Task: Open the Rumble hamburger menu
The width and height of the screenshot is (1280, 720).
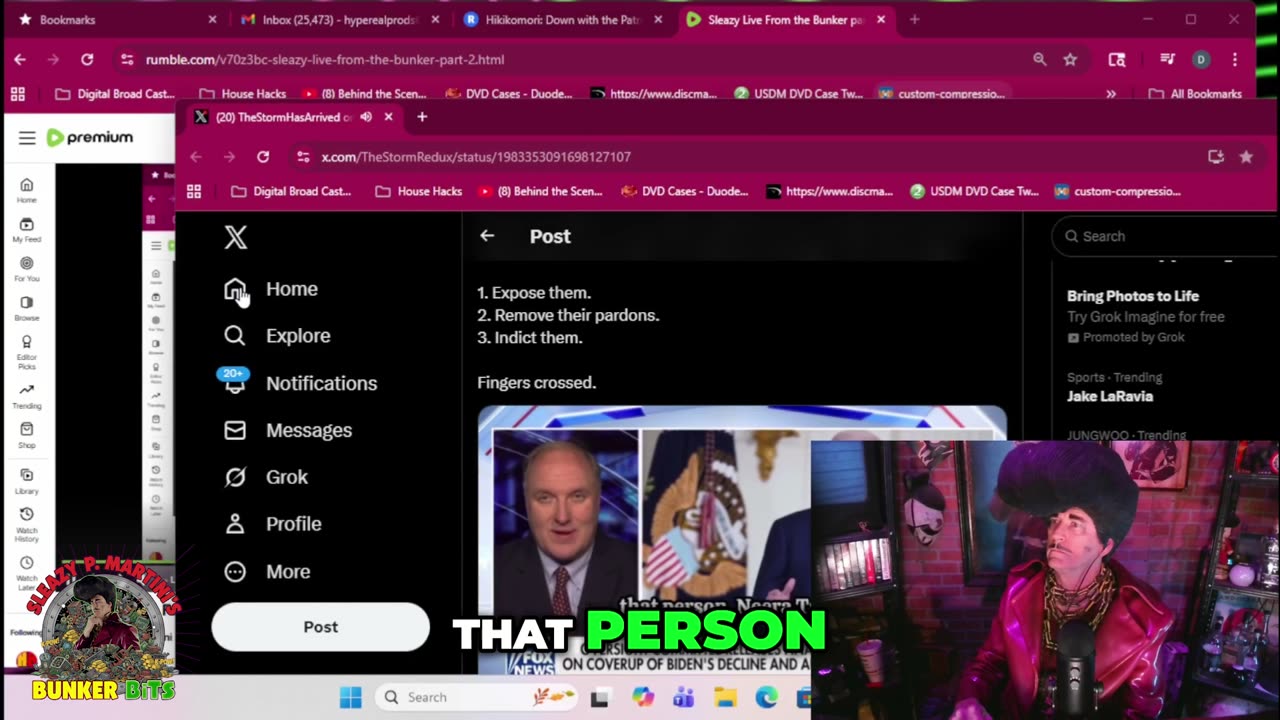Action: coord(27,138)
